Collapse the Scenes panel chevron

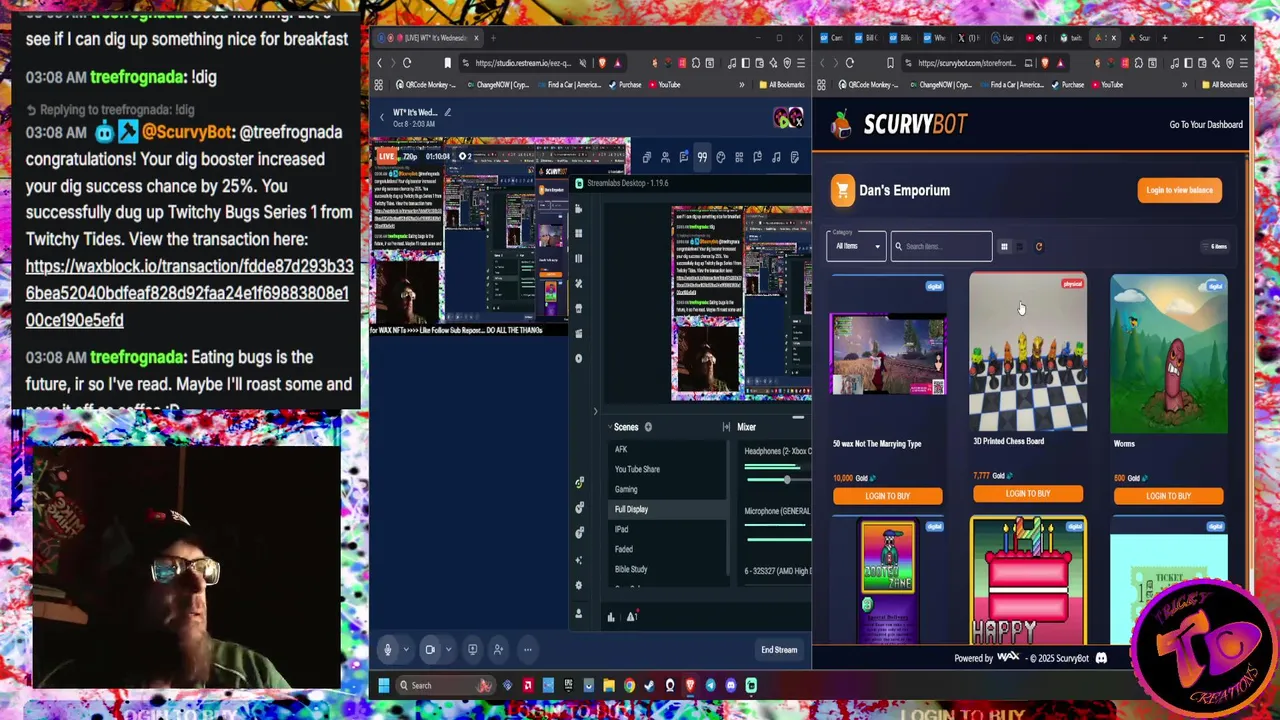pyautogui.click(x=608, y=427)
